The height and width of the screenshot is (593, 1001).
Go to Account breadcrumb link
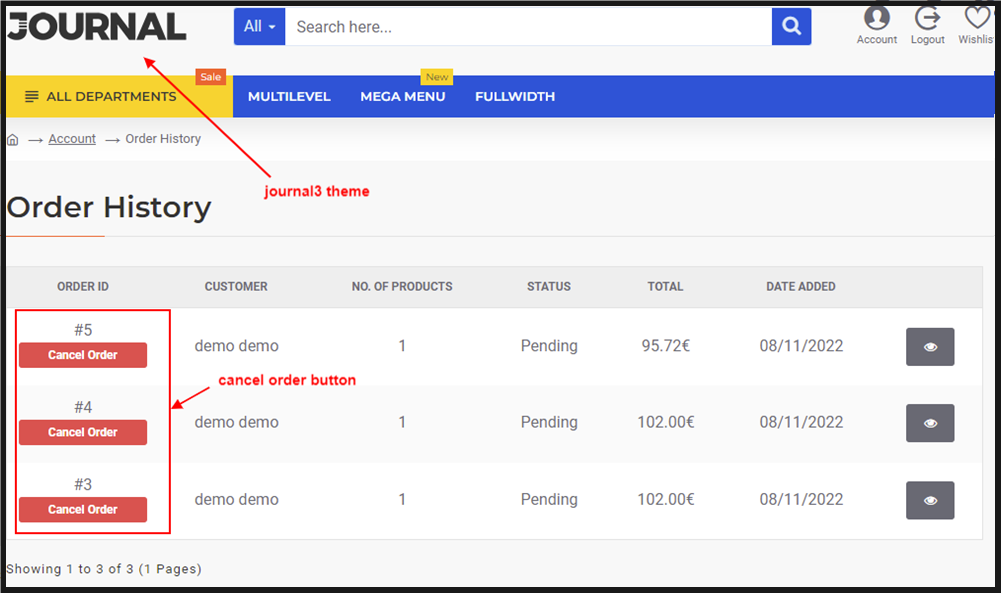72,139
